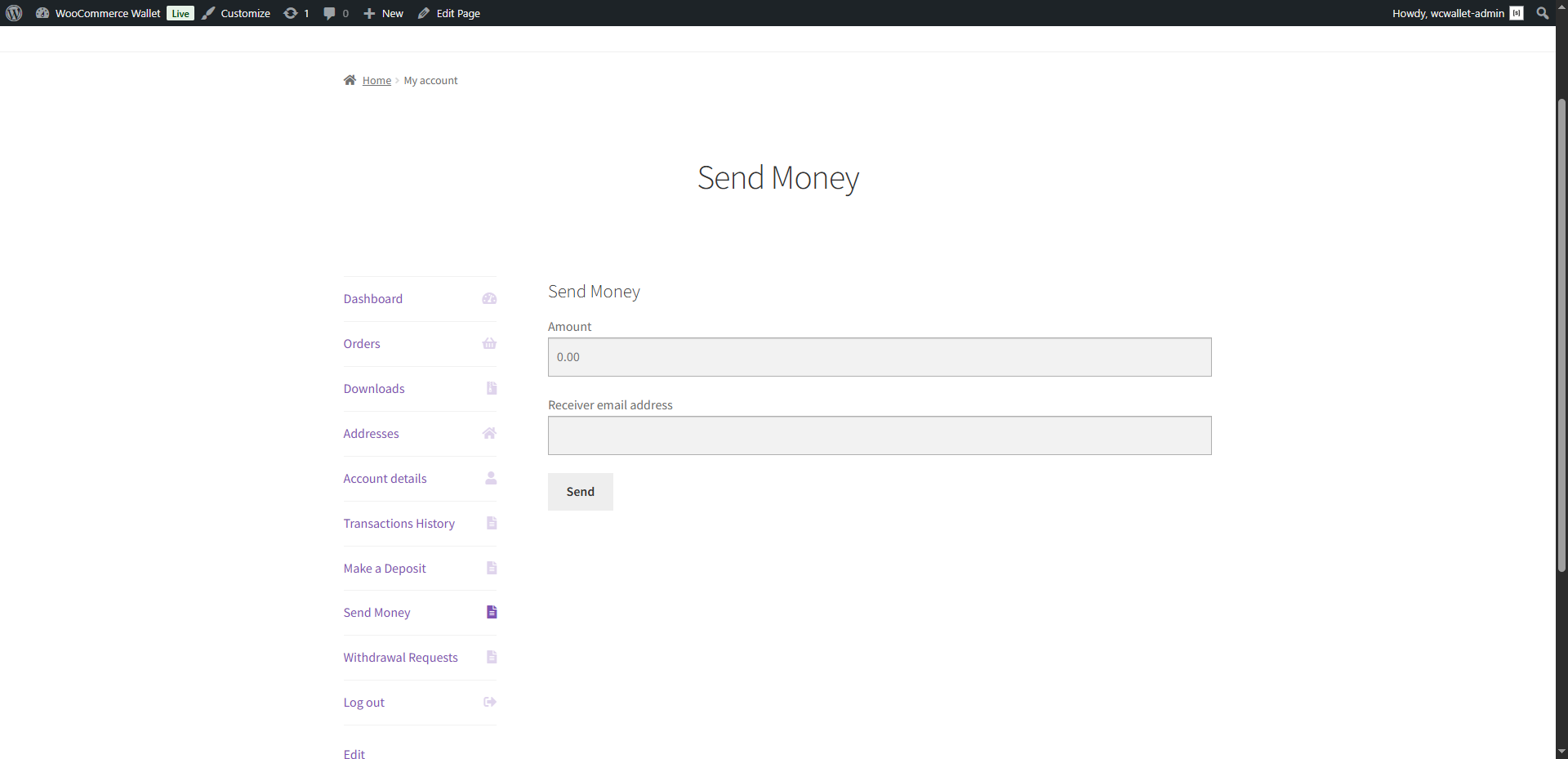This screenshot has width=1568, height=759.
Task: Open the Account details link
Action: click(x=385, y=479)
